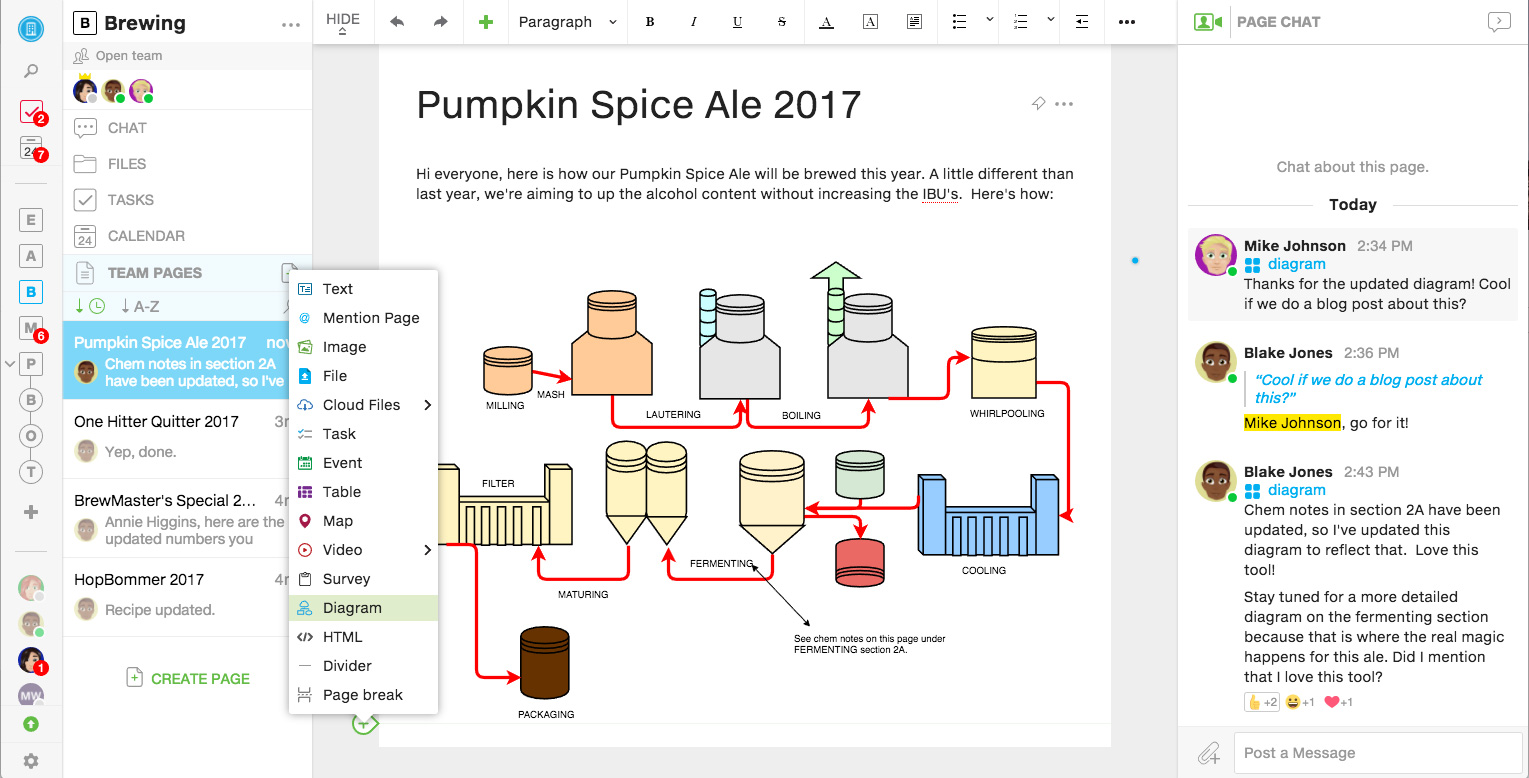Expand the Cloud Files submenu
Viewport: 1529px width, 778px height.
(427, 405)
